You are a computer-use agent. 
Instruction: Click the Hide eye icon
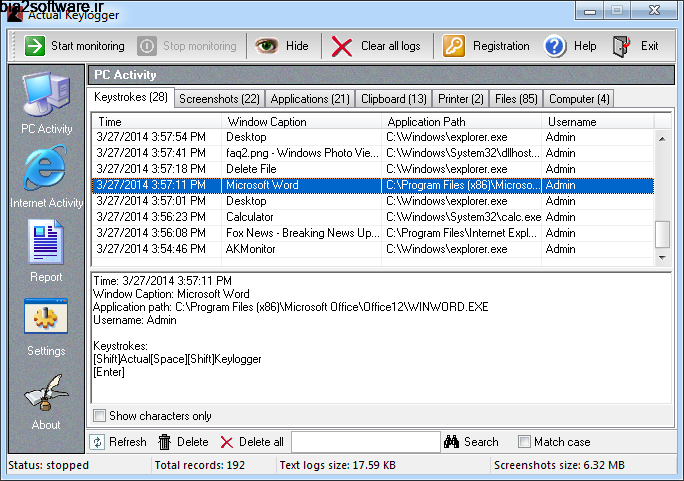[x=266, y=45]
